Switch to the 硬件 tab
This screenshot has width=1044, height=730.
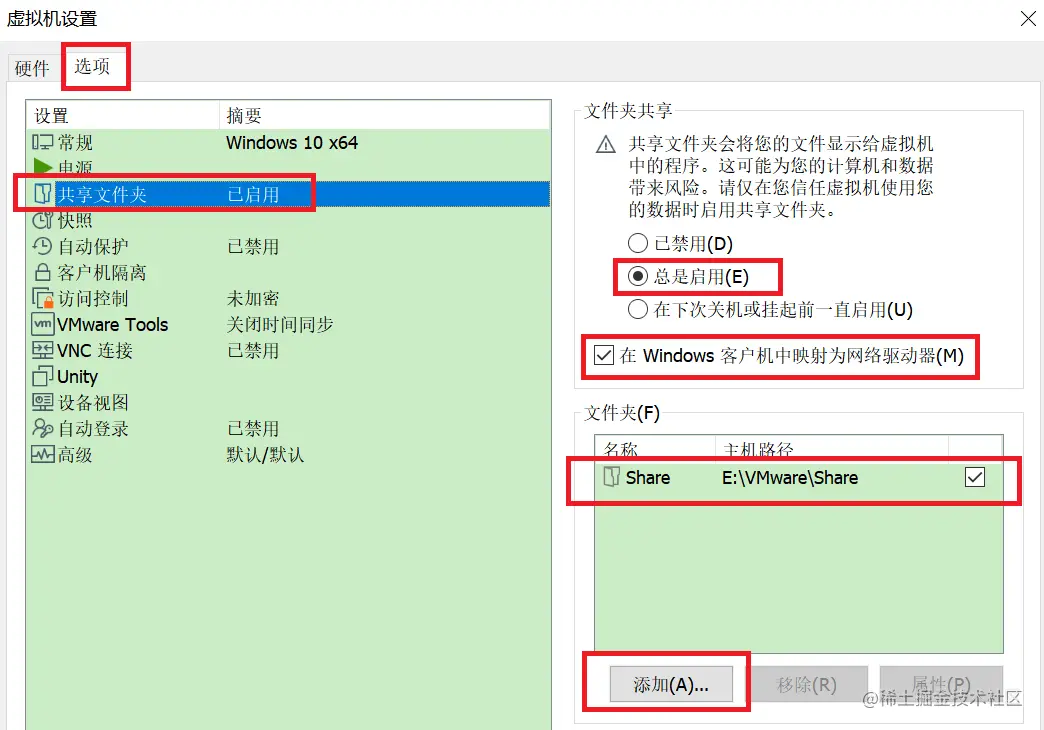[32, 68]
